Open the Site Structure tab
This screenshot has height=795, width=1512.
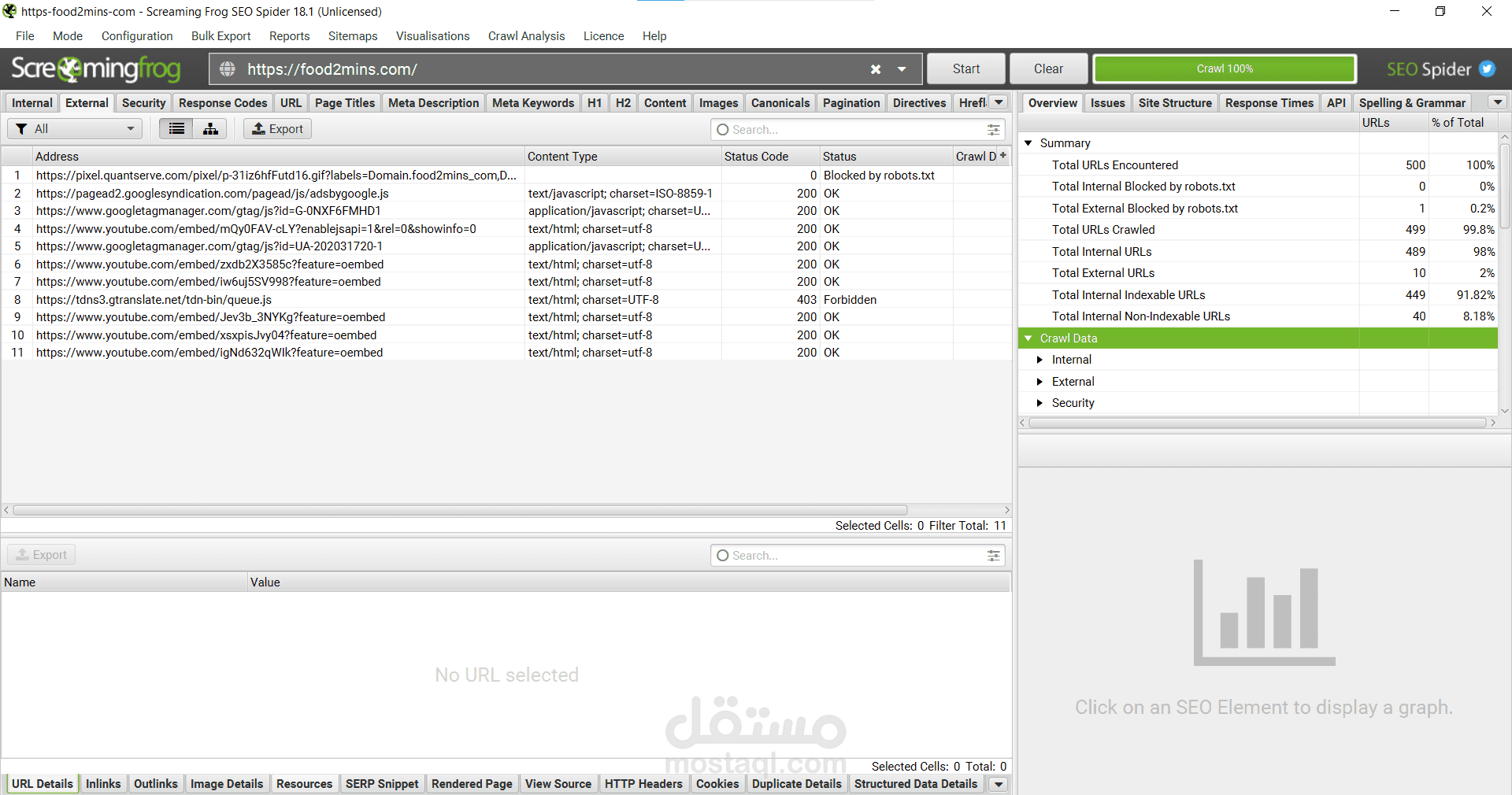1175,103
